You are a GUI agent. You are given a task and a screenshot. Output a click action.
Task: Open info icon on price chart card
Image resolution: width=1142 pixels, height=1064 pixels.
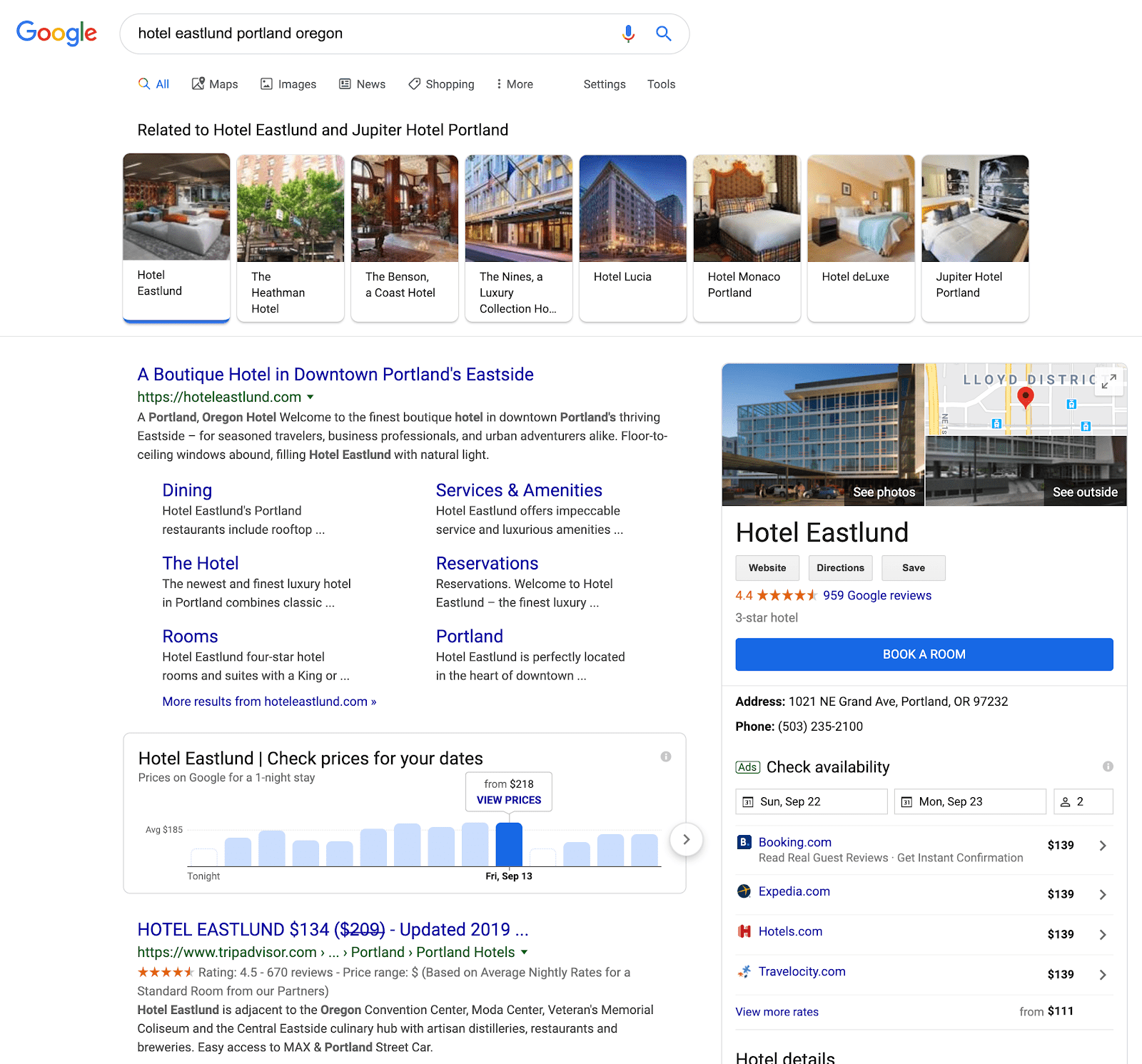pos(666,756)
